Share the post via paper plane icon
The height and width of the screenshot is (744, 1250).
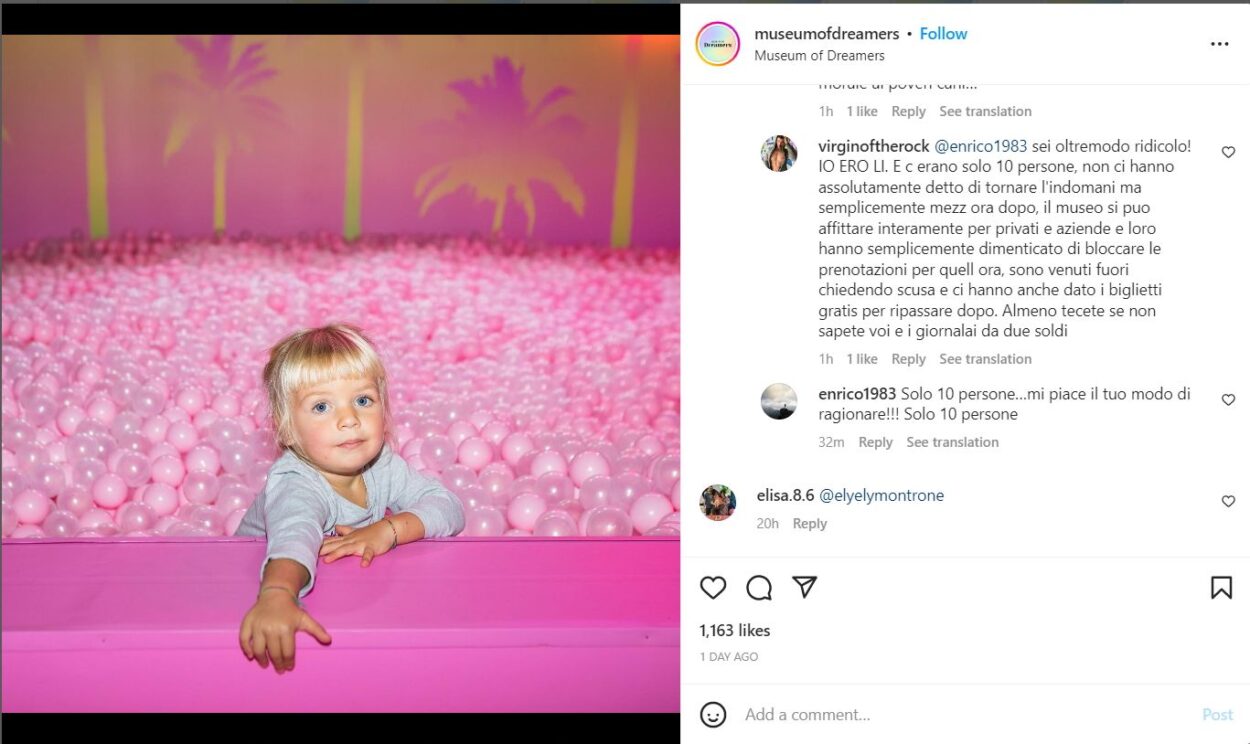tap(805, 587)
